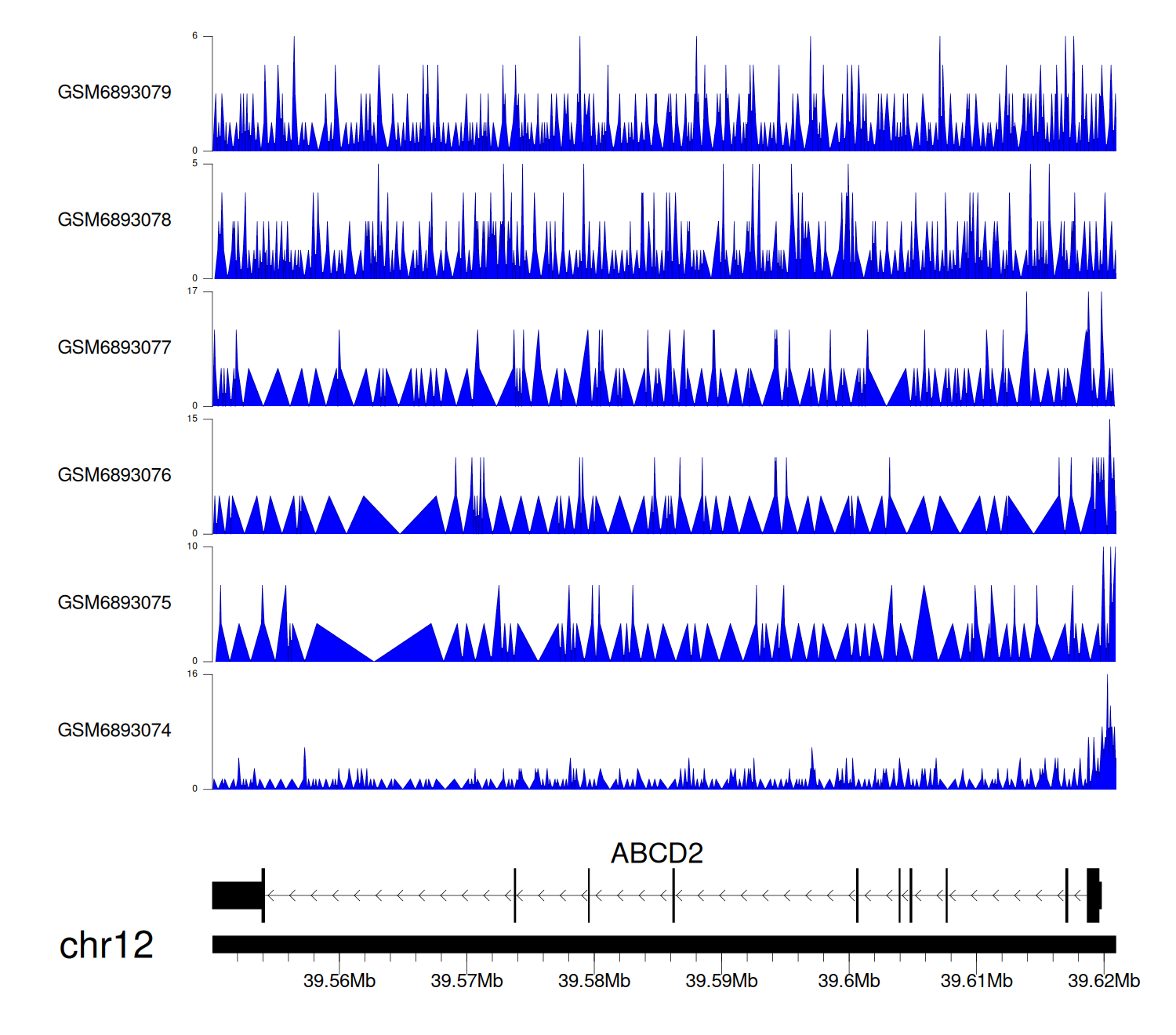This screenshot has width=1176, height=1035.
Task: Click y-axis maximum 17 on GSM6893077 track
Action: point(192,292)
